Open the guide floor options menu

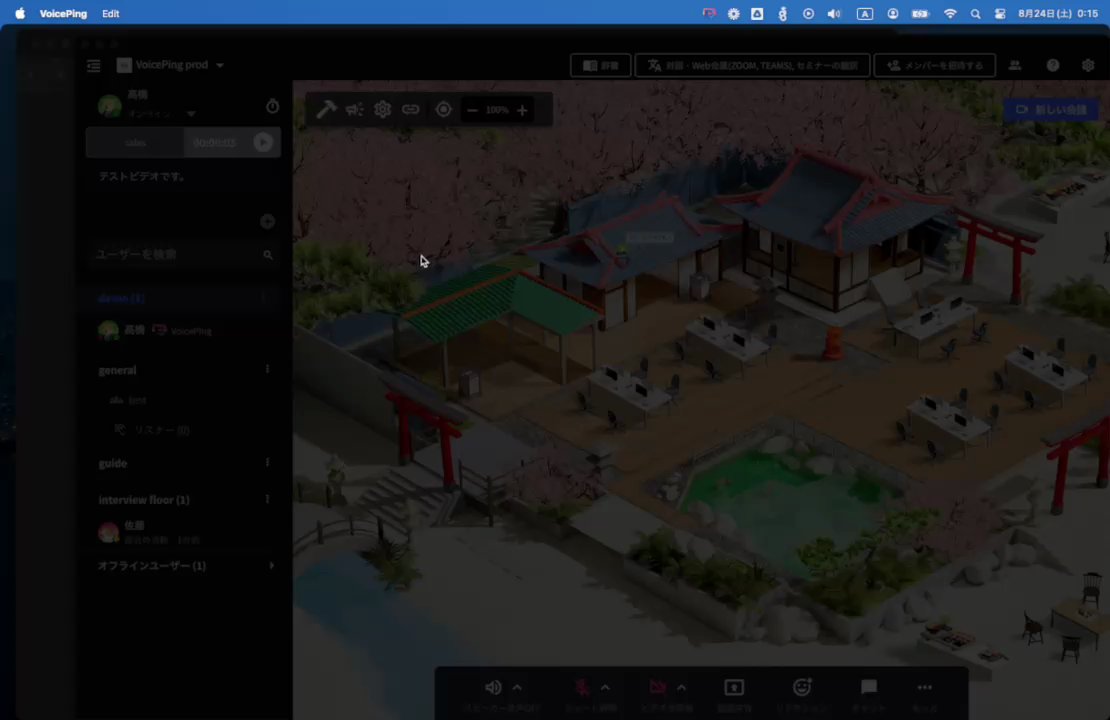pos(267,462)
